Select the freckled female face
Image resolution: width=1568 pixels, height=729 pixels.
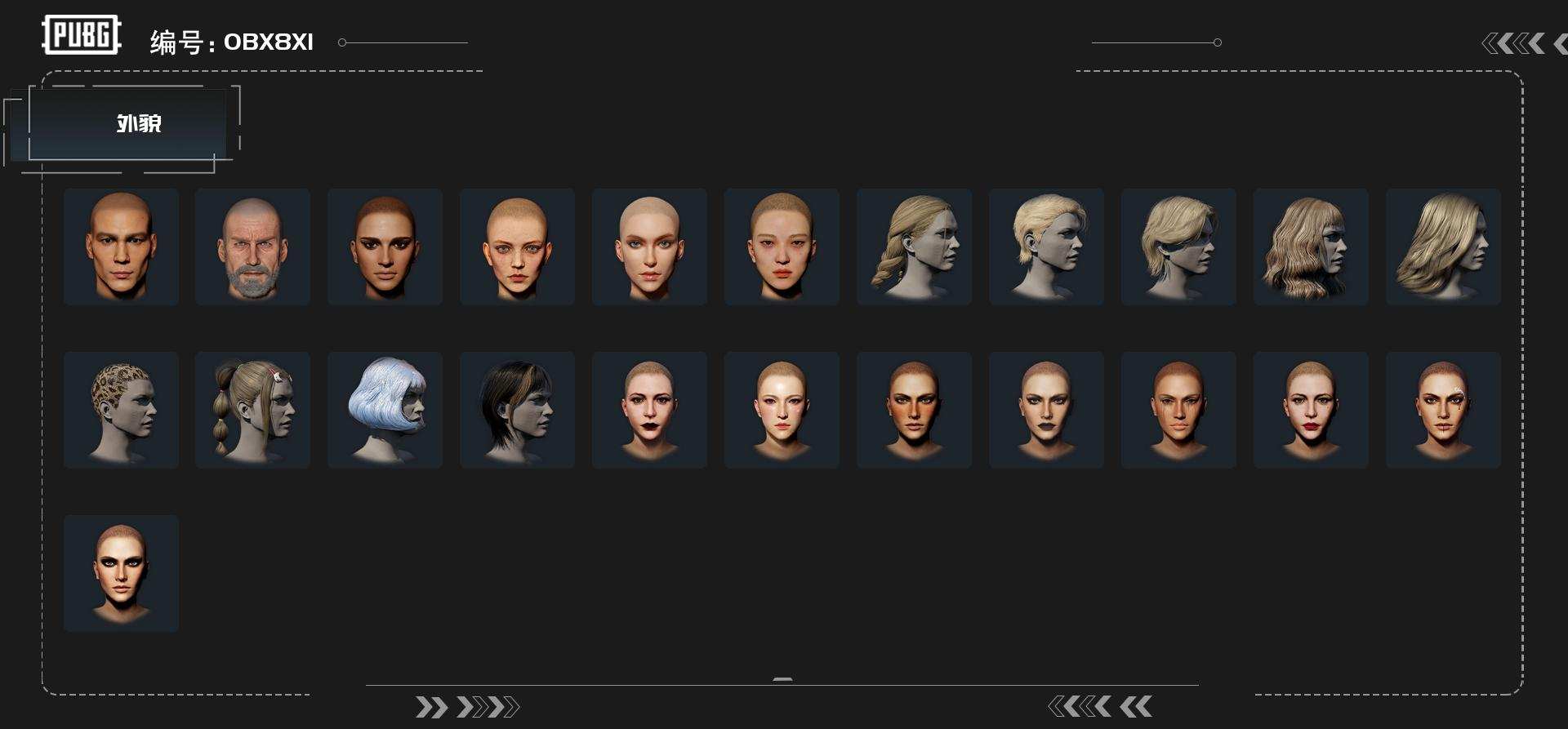[517, 247]
